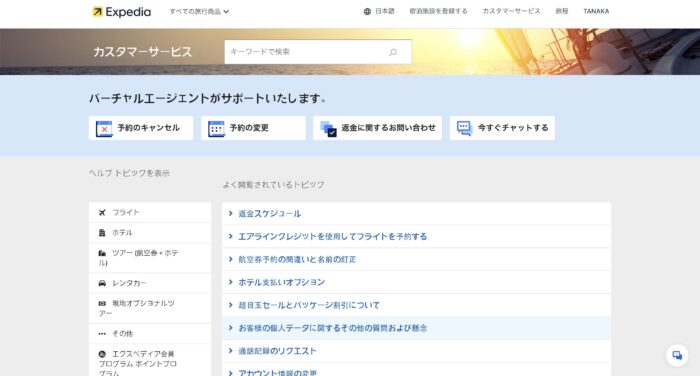Click the globe language icon
Screen dimensions: 700x376
367,12
